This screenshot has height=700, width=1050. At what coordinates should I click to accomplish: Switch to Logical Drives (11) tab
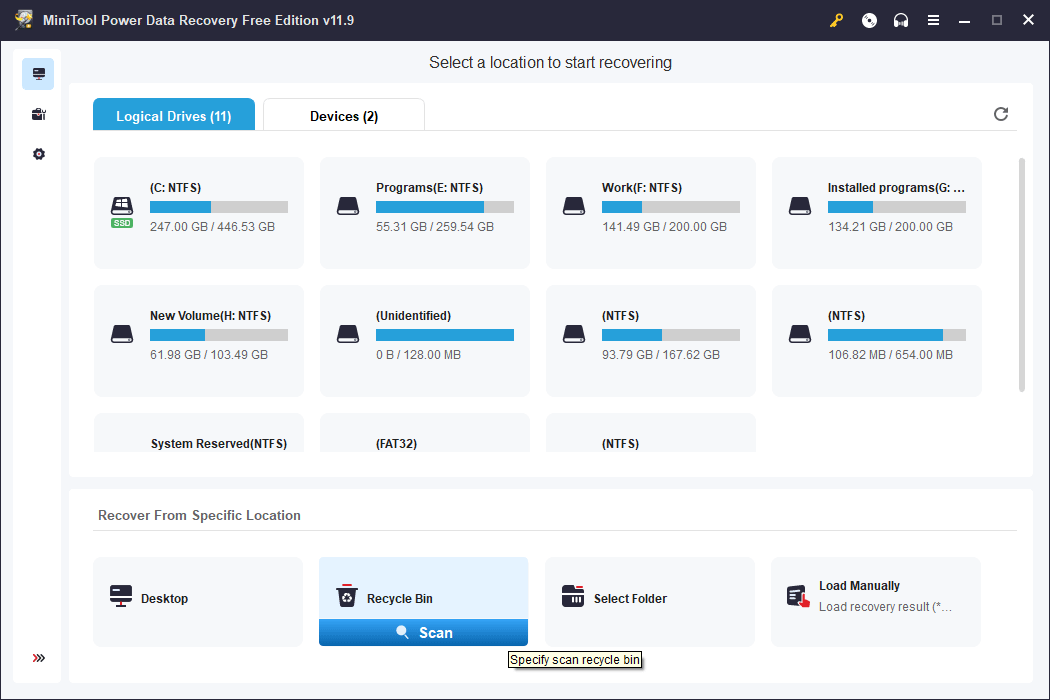(173, 115)
